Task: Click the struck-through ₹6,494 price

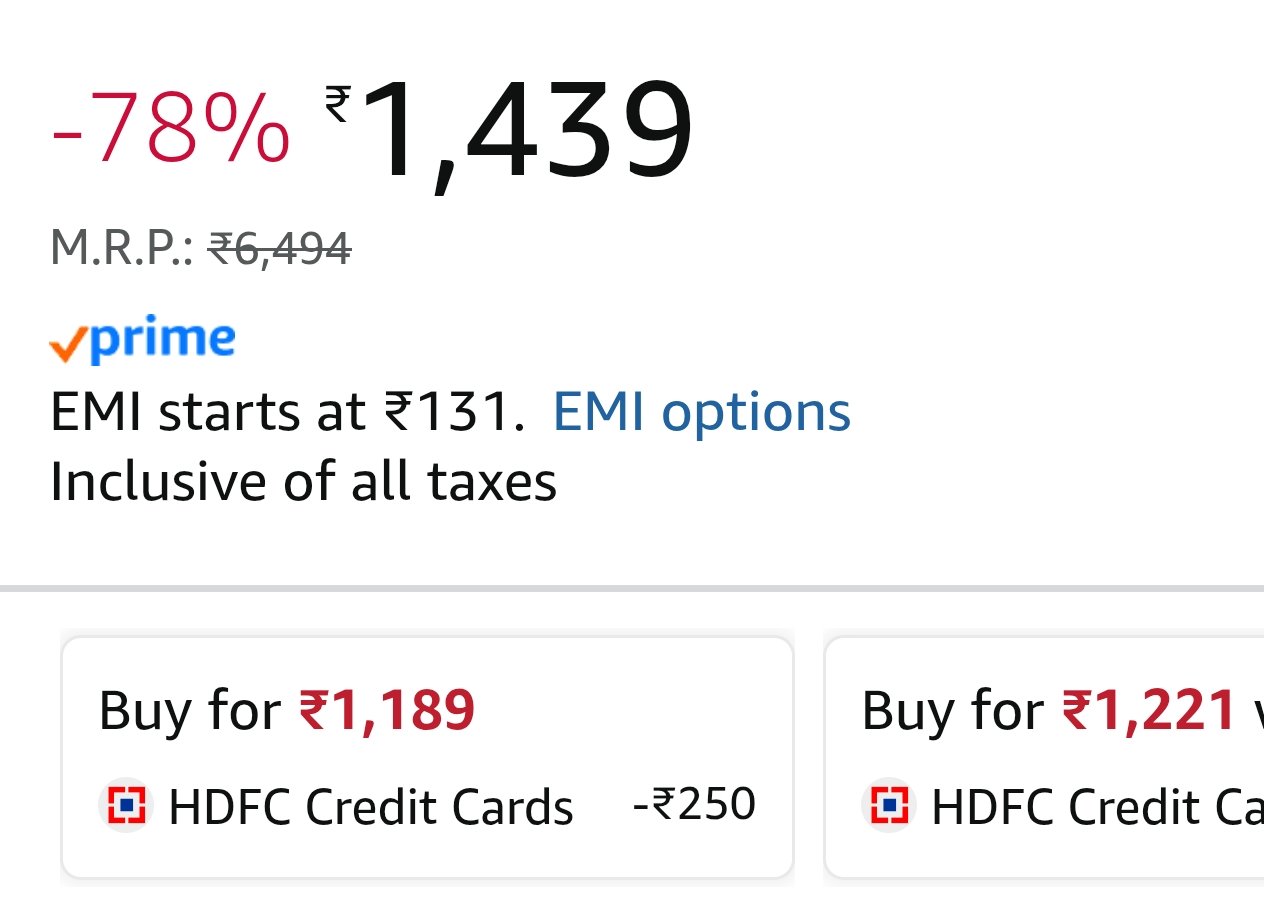Action: tap(279, 248)
